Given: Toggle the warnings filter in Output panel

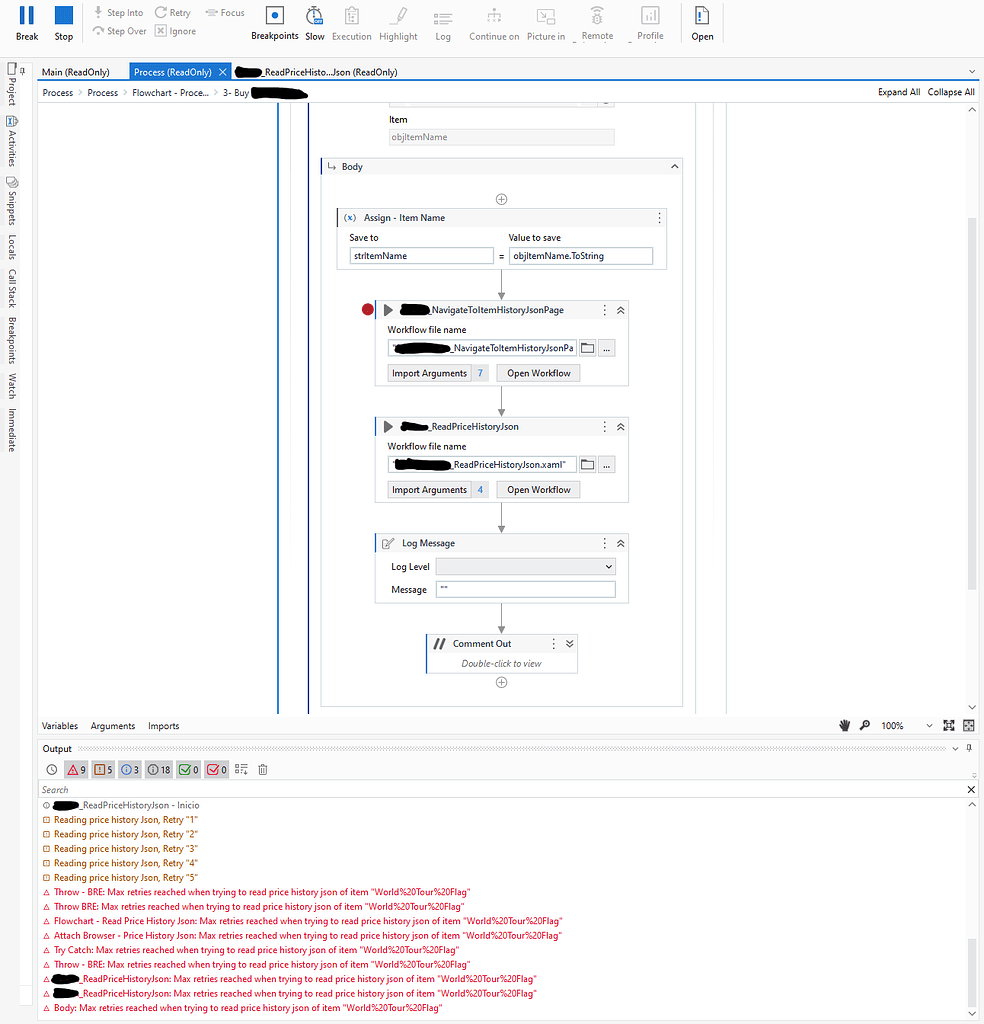Looking at the screenshot, I should pyautogui.click(x=102, y=769).
